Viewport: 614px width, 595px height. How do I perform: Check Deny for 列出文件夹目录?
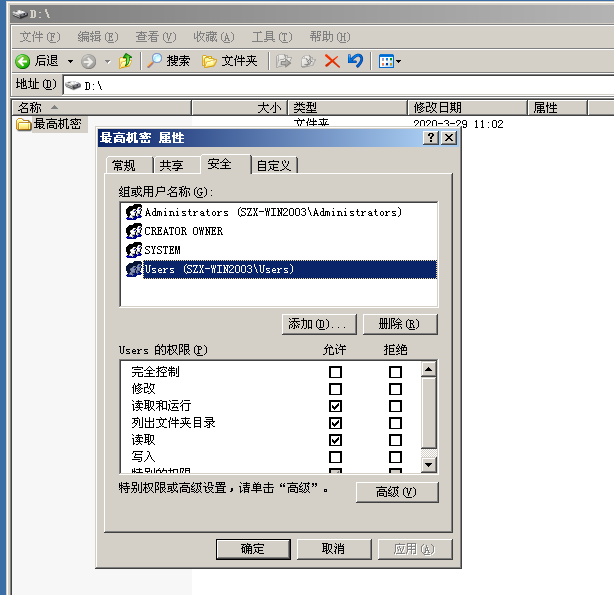[x=395, y=423]
